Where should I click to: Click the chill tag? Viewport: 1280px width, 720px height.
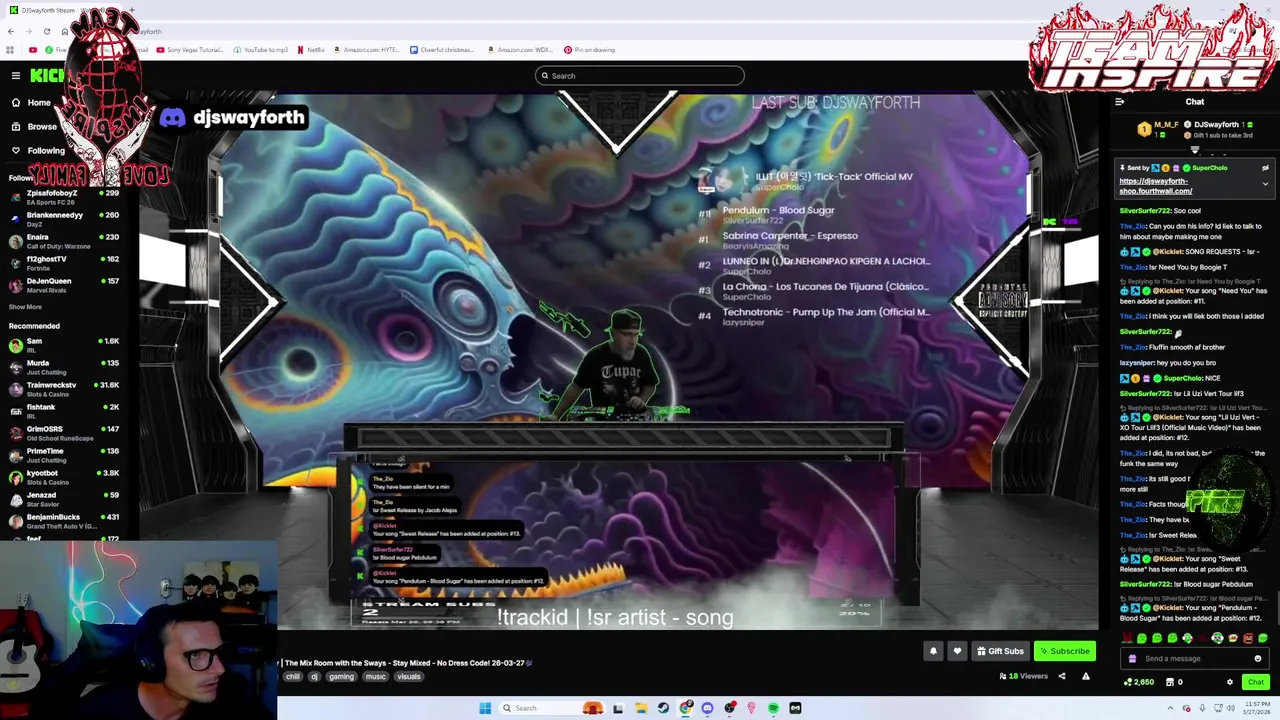coord(292,677)
